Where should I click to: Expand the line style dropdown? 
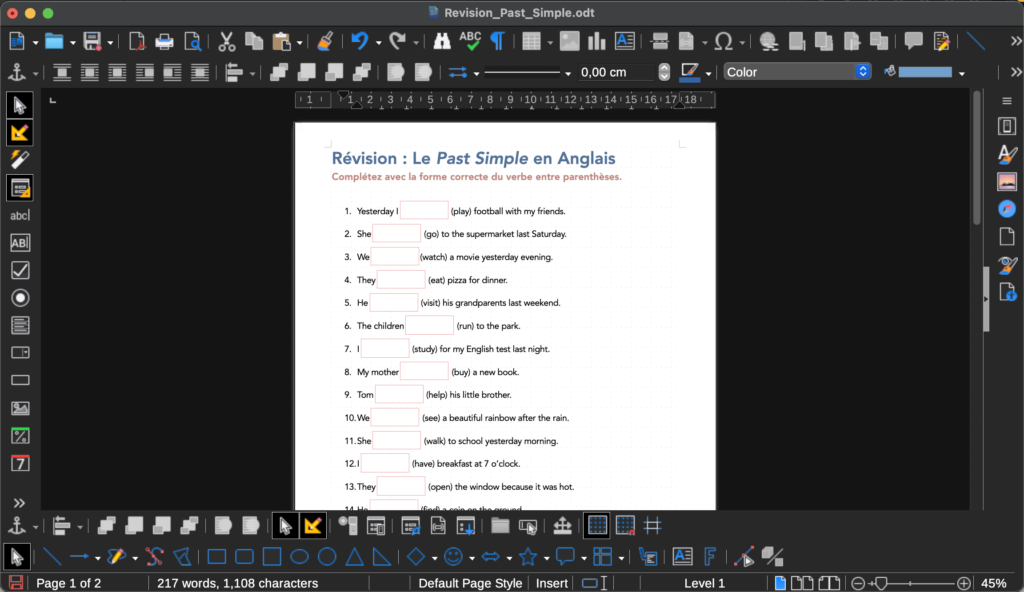click(568, 73)
